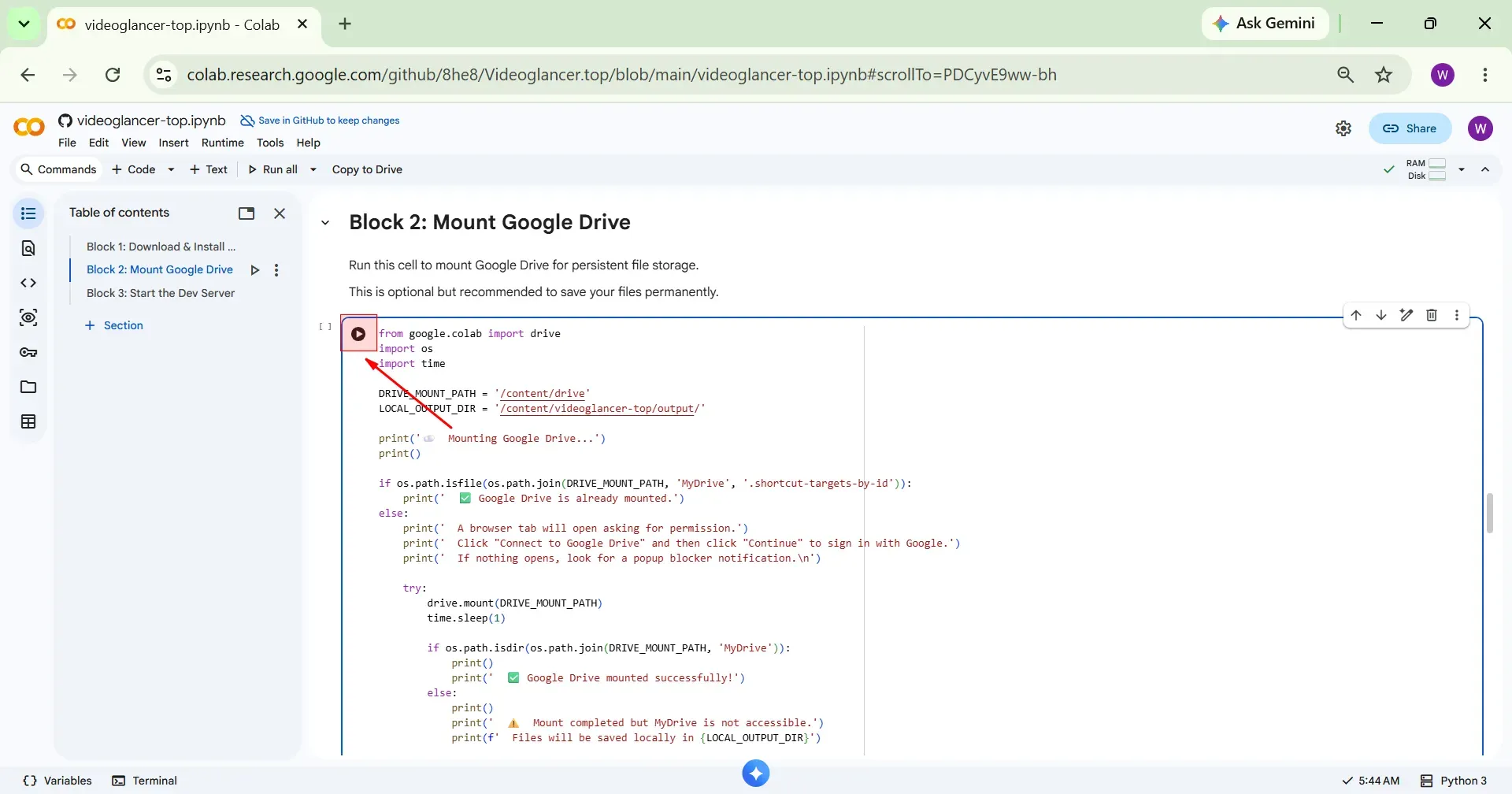Screen dimensions: 1512x794
Task: Open Files folder icon in sidebar
Action: coord(28,387)
